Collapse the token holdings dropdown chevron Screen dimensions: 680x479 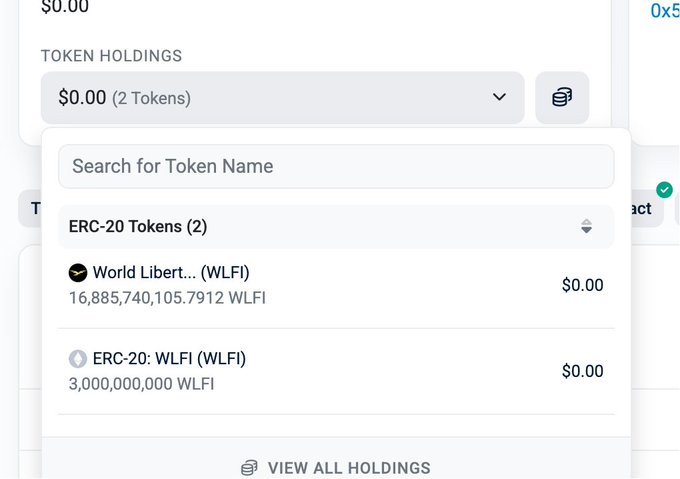click(500, 97)
